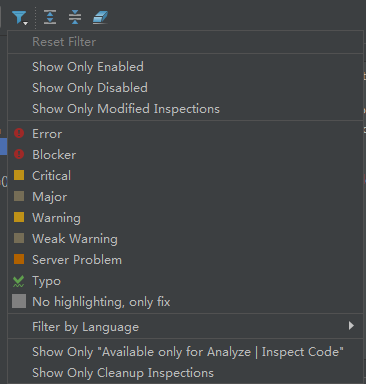Viewport: 366px width, 384px height.
Task: Click the eraser reset-to-defaults icon
Action: [x=100, y=17]
